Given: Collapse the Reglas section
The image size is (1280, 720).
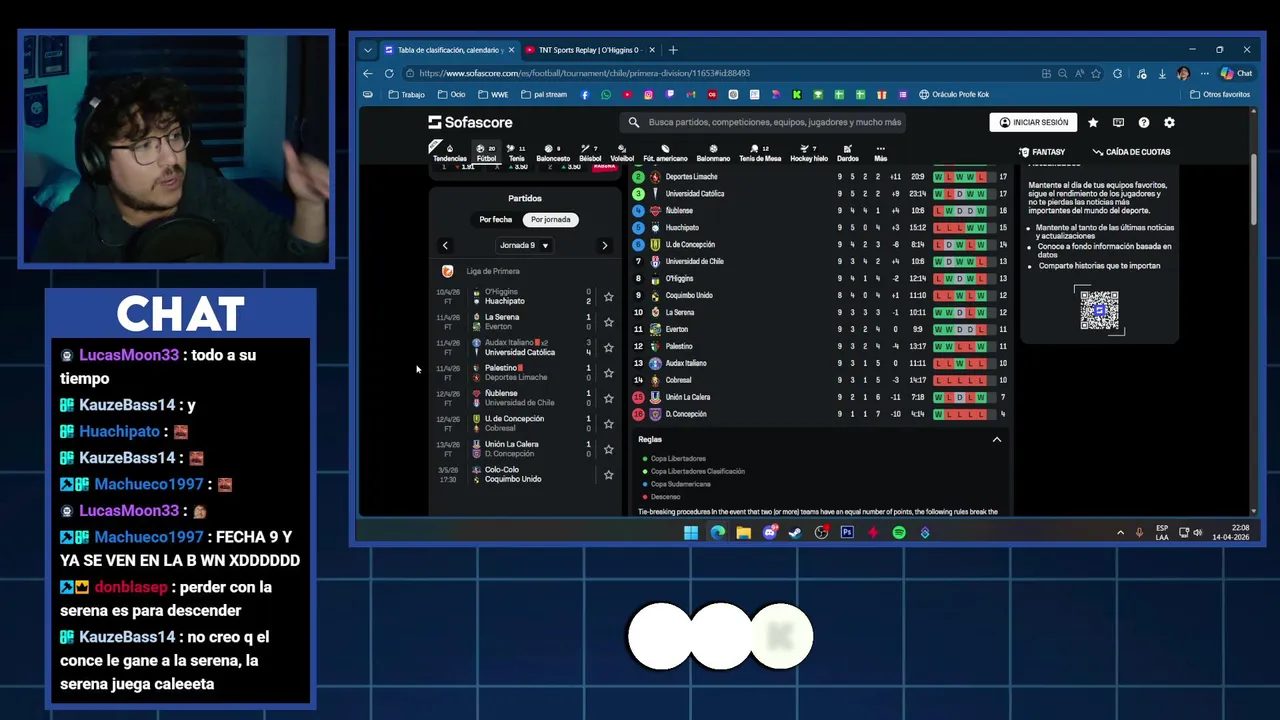Looking at the screenshot, I should coord(996,439).
